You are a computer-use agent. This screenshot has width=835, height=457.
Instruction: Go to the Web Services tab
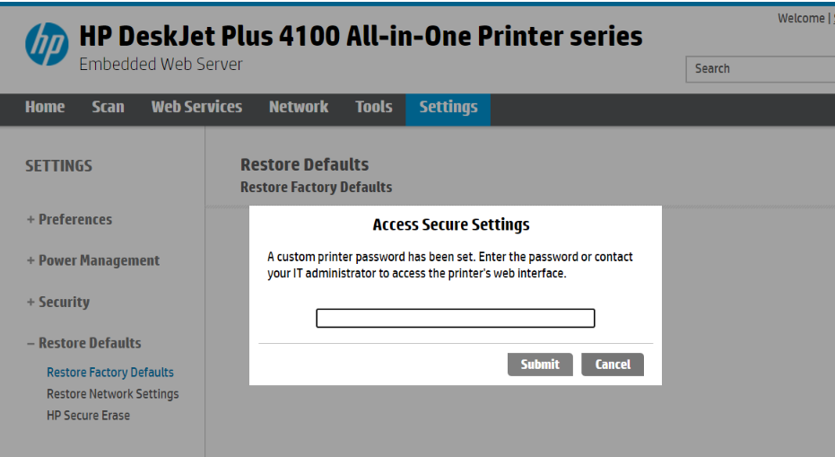click(196, 107)
